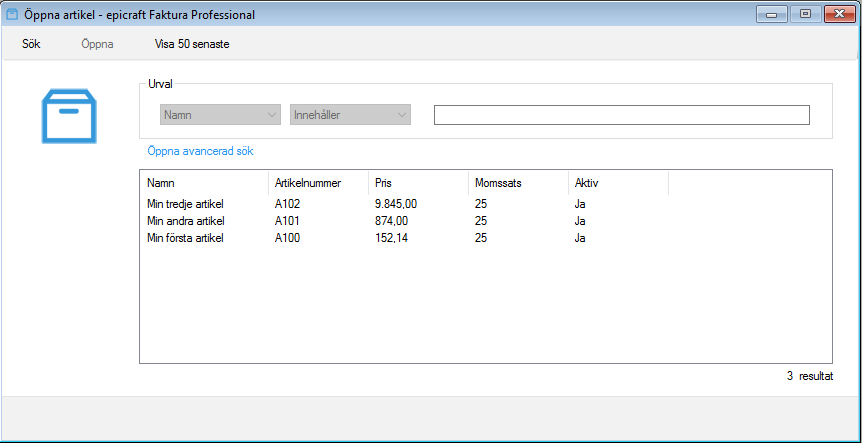This screenshot has width=862, height=443.
Task: Click the blue article box icon
Action: 69,116
